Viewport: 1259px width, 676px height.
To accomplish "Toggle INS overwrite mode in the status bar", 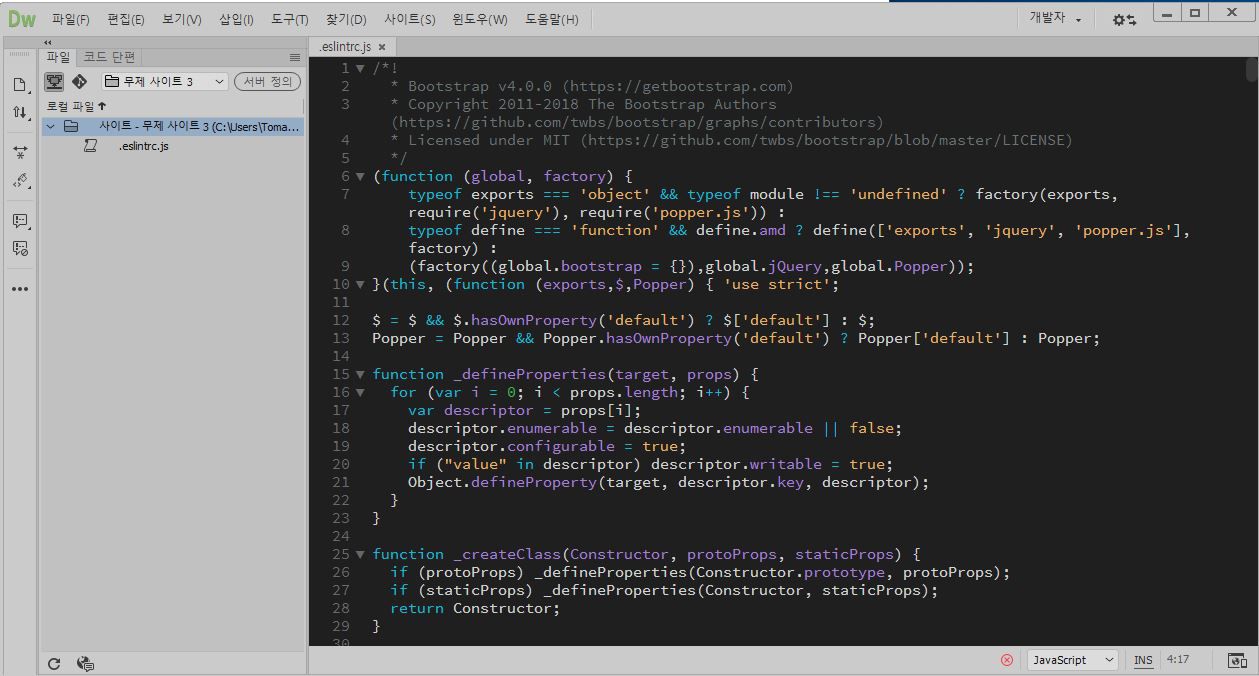I will (x=1143, y=660).
